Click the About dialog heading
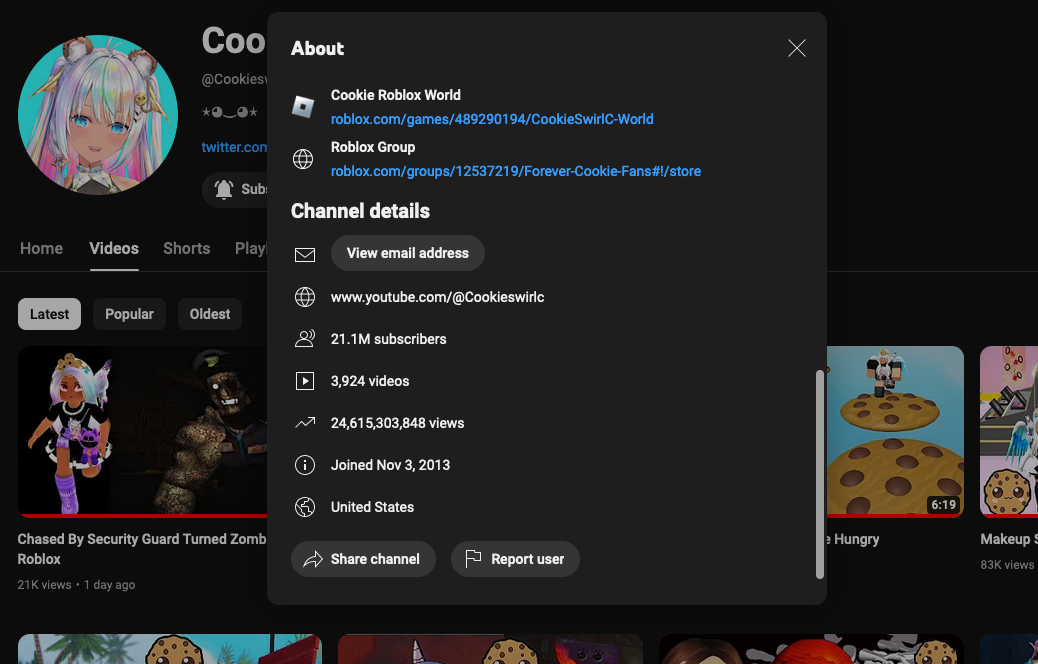The image size is (1038, 664). pos(317,48)
